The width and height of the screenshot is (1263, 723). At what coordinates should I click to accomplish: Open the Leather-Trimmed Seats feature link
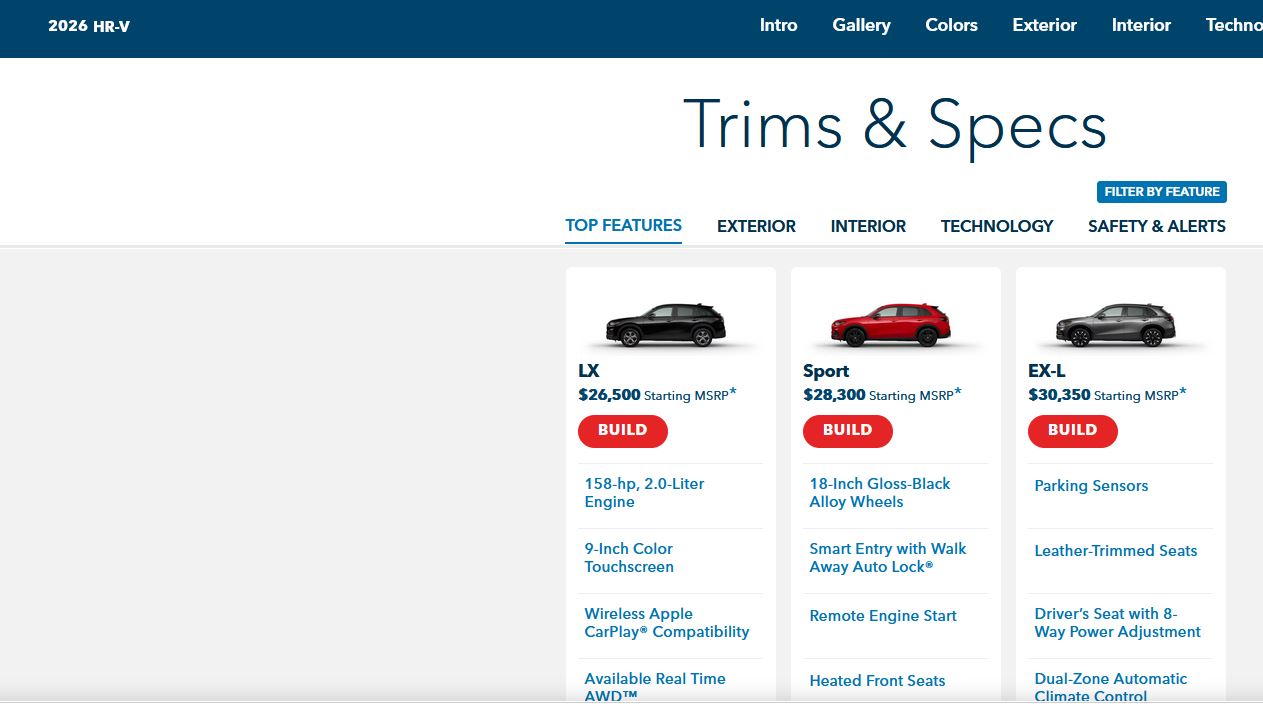(x=1115, y=551)
